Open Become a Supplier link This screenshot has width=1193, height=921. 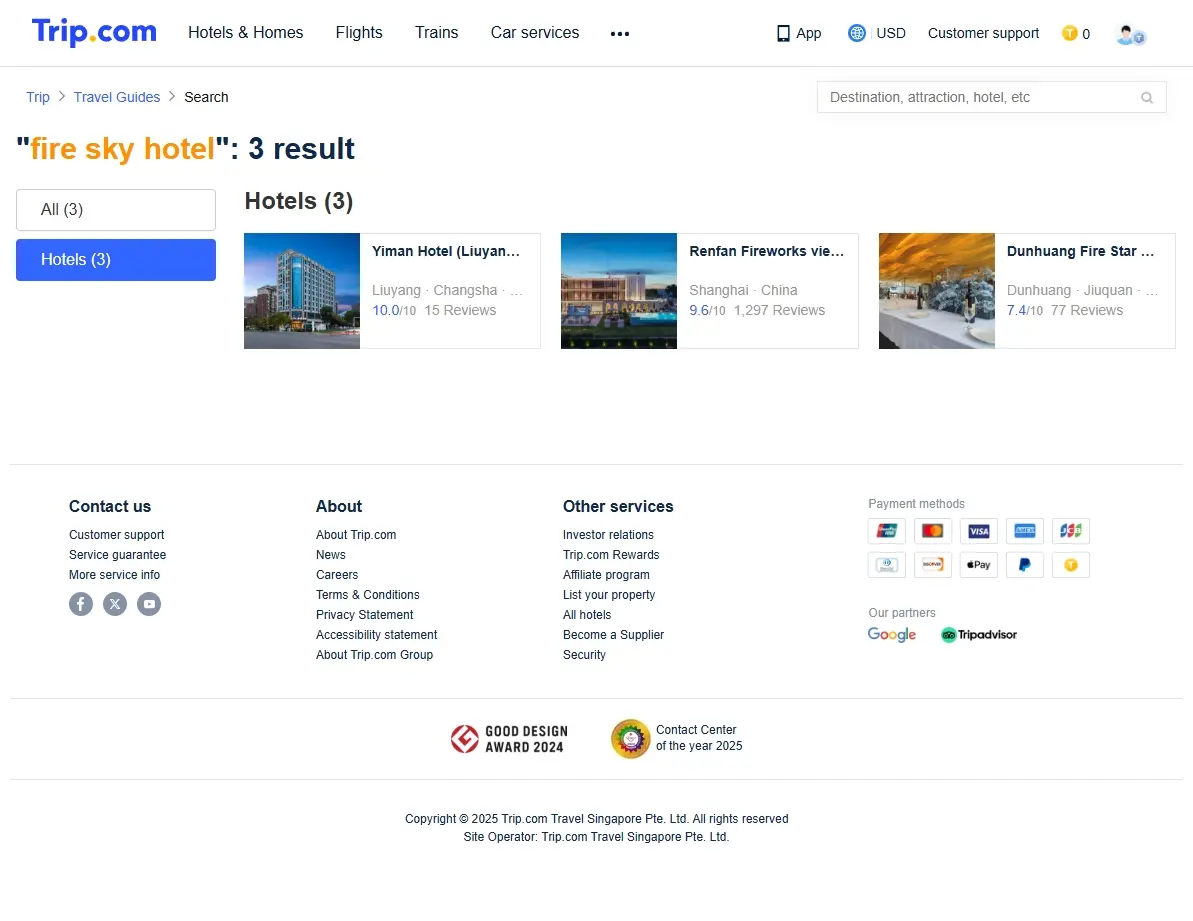pos(613,634)
